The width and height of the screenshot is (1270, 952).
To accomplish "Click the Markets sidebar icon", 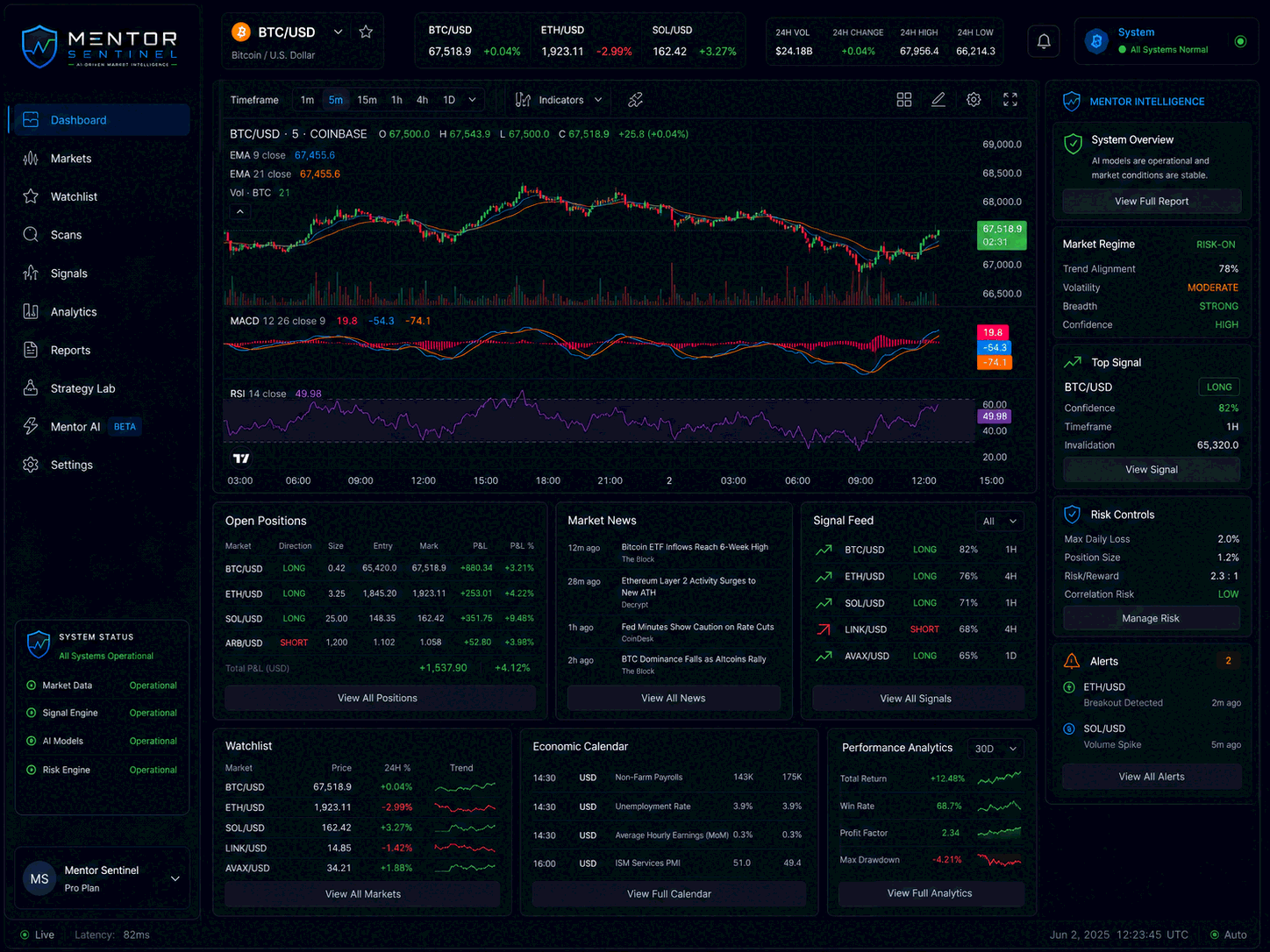I will tap(31, 159).
